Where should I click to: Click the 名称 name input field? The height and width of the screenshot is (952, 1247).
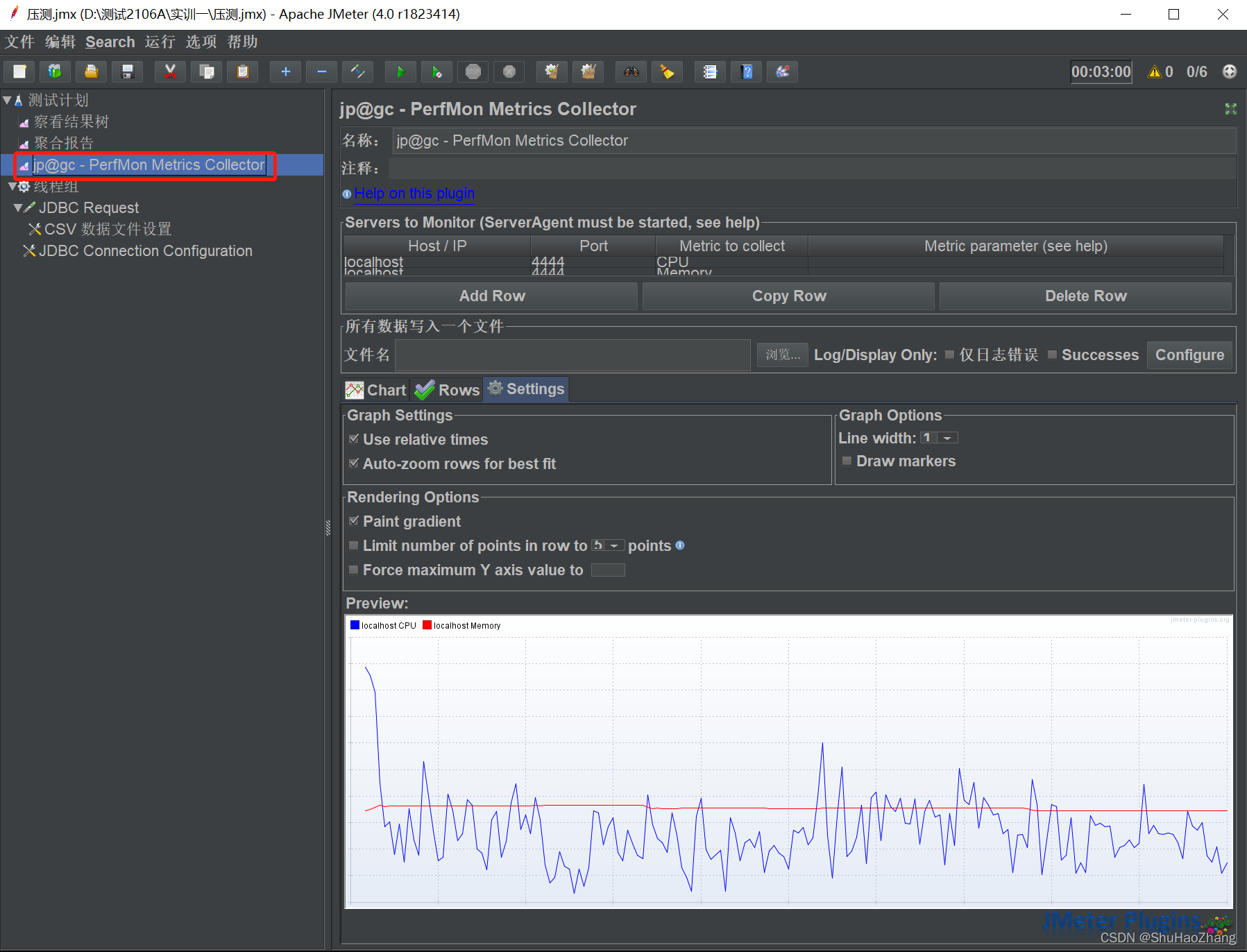coord(814,141)
